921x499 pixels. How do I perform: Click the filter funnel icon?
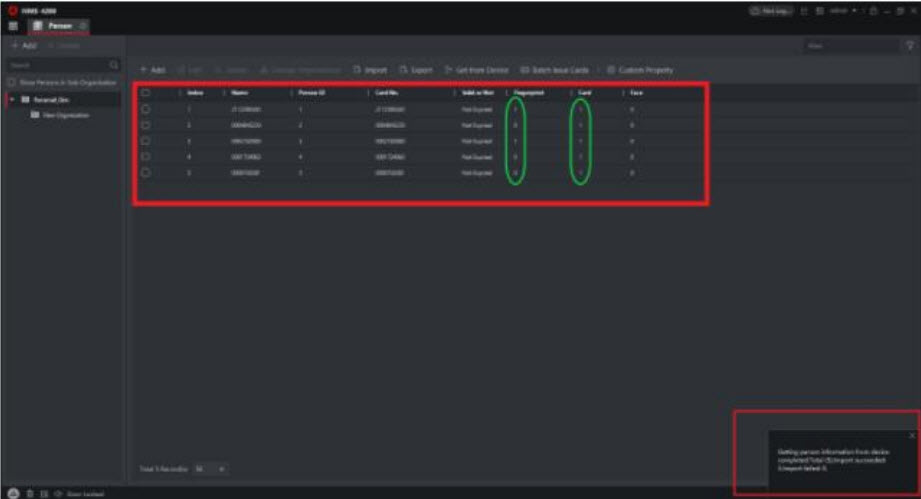click(x=910, y=46)
